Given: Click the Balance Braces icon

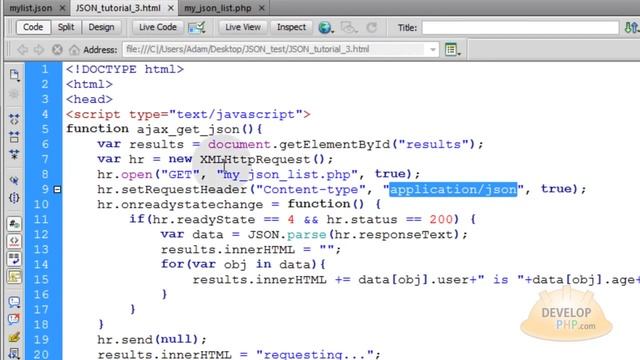Looking at the screenshot, I should (x=14, y=198).
